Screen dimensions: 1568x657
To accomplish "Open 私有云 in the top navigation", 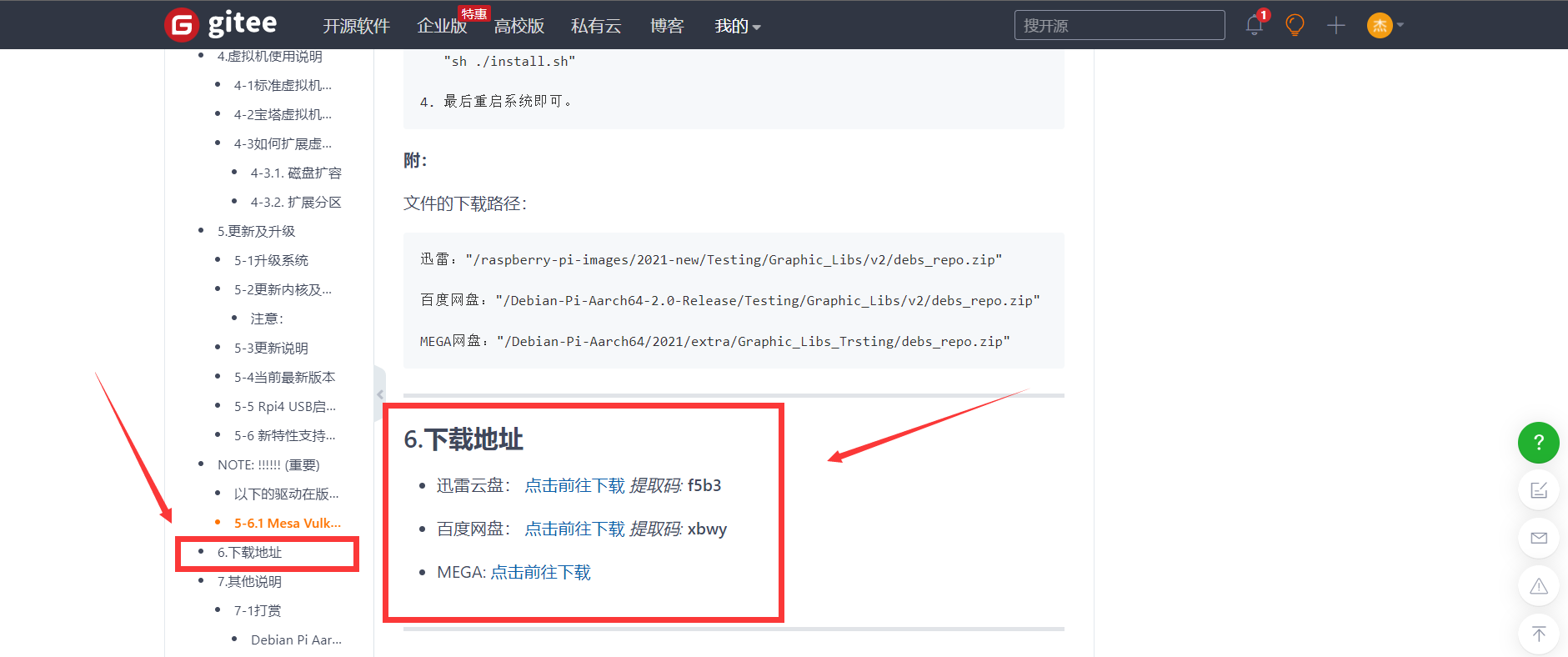I will pos(596,26).
